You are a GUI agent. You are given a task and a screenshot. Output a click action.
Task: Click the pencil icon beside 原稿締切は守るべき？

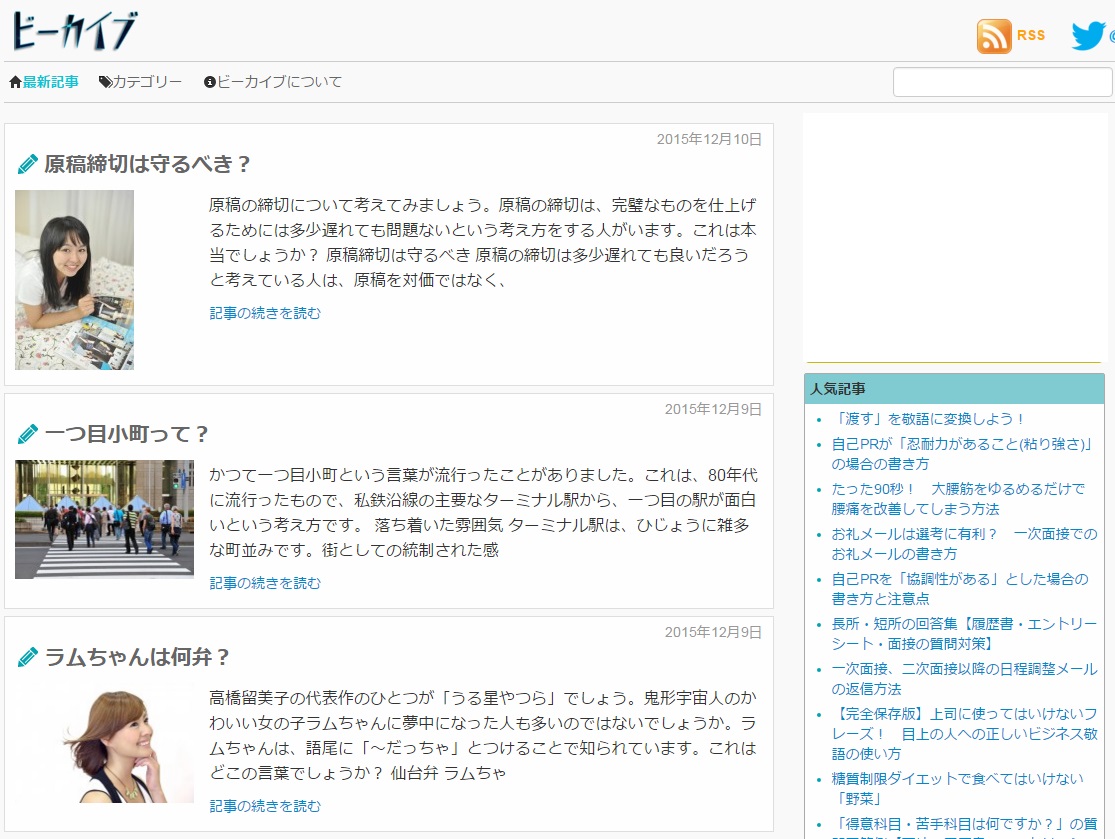coord(28,164)
